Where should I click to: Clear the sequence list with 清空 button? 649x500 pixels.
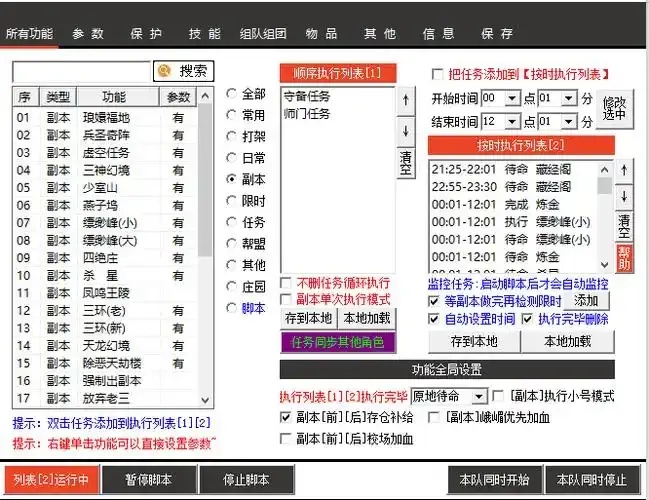pos(405,163)
